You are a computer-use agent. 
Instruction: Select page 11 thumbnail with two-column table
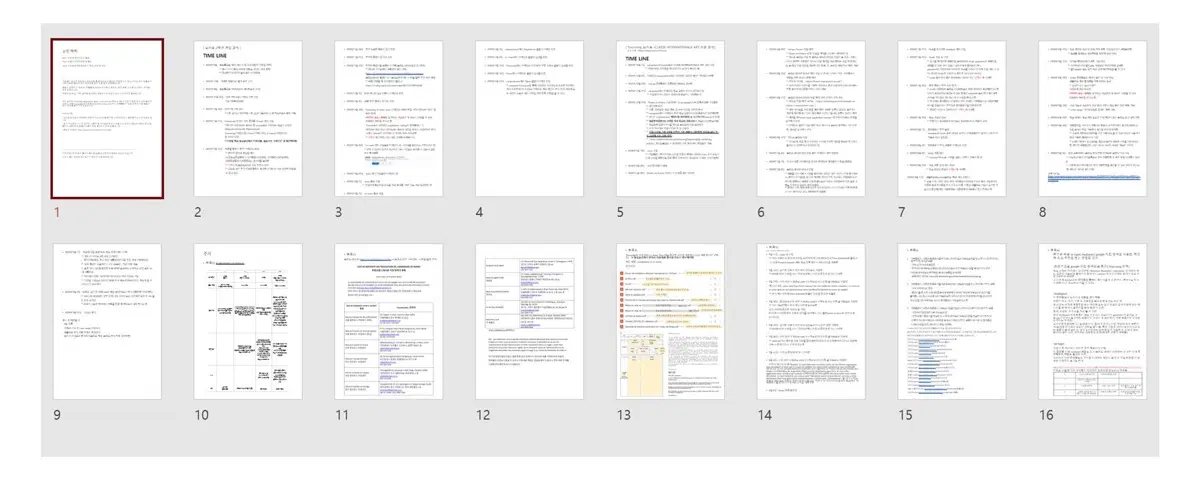point(389,321)
